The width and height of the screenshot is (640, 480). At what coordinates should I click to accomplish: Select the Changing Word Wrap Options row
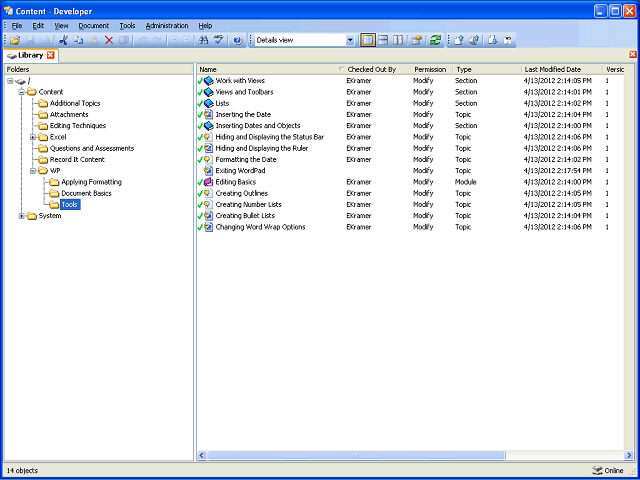[410, 227]
